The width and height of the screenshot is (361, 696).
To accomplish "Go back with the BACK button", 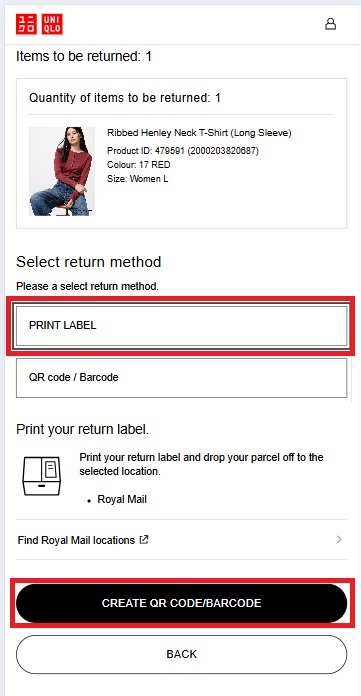I will pyautogui.click(x=181, y=654).
